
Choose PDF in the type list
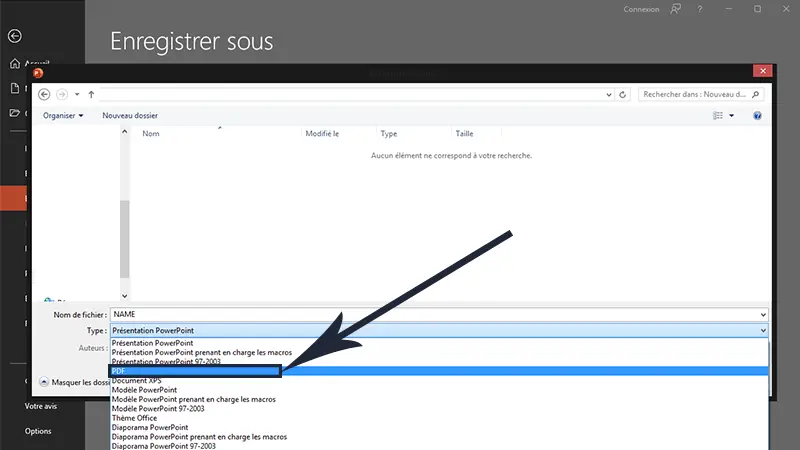(439, 371)
